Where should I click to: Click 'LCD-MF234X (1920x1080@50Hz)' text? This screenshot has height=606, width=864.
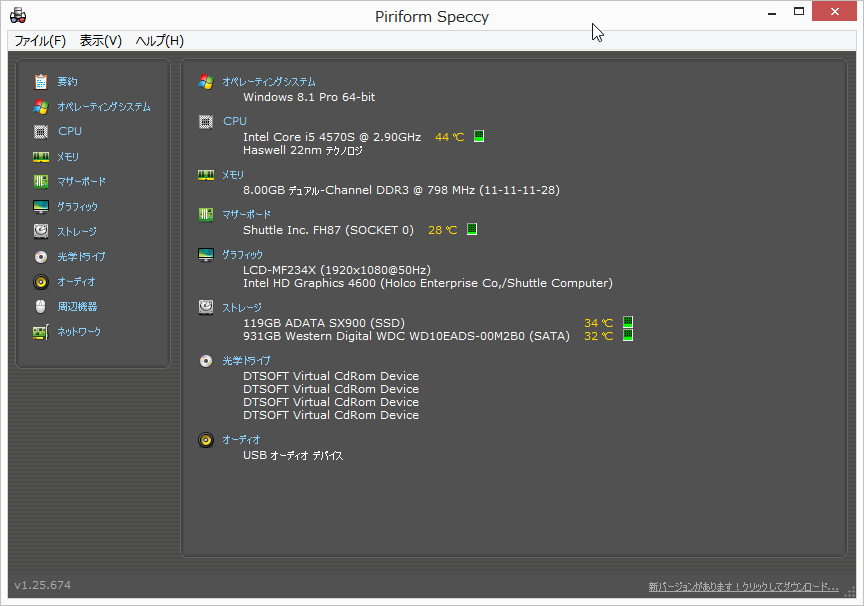(337, 270)
